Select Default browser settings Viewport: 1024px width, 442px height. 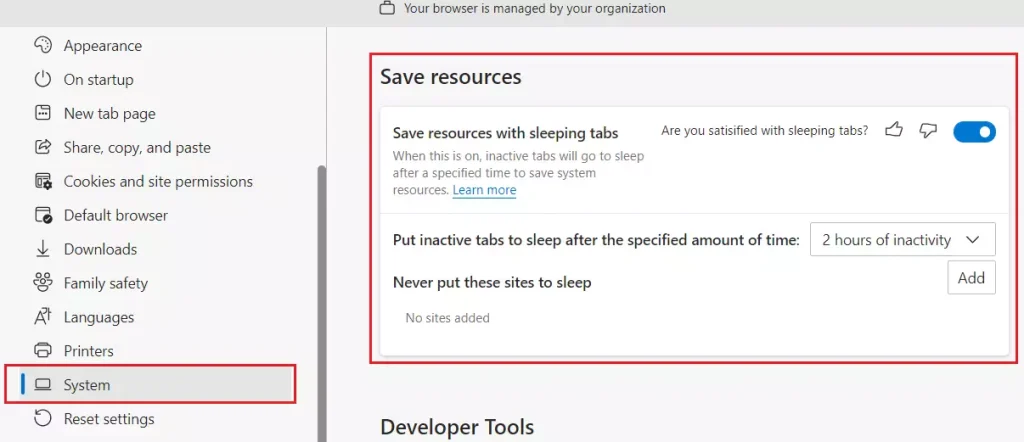point(116,215)
